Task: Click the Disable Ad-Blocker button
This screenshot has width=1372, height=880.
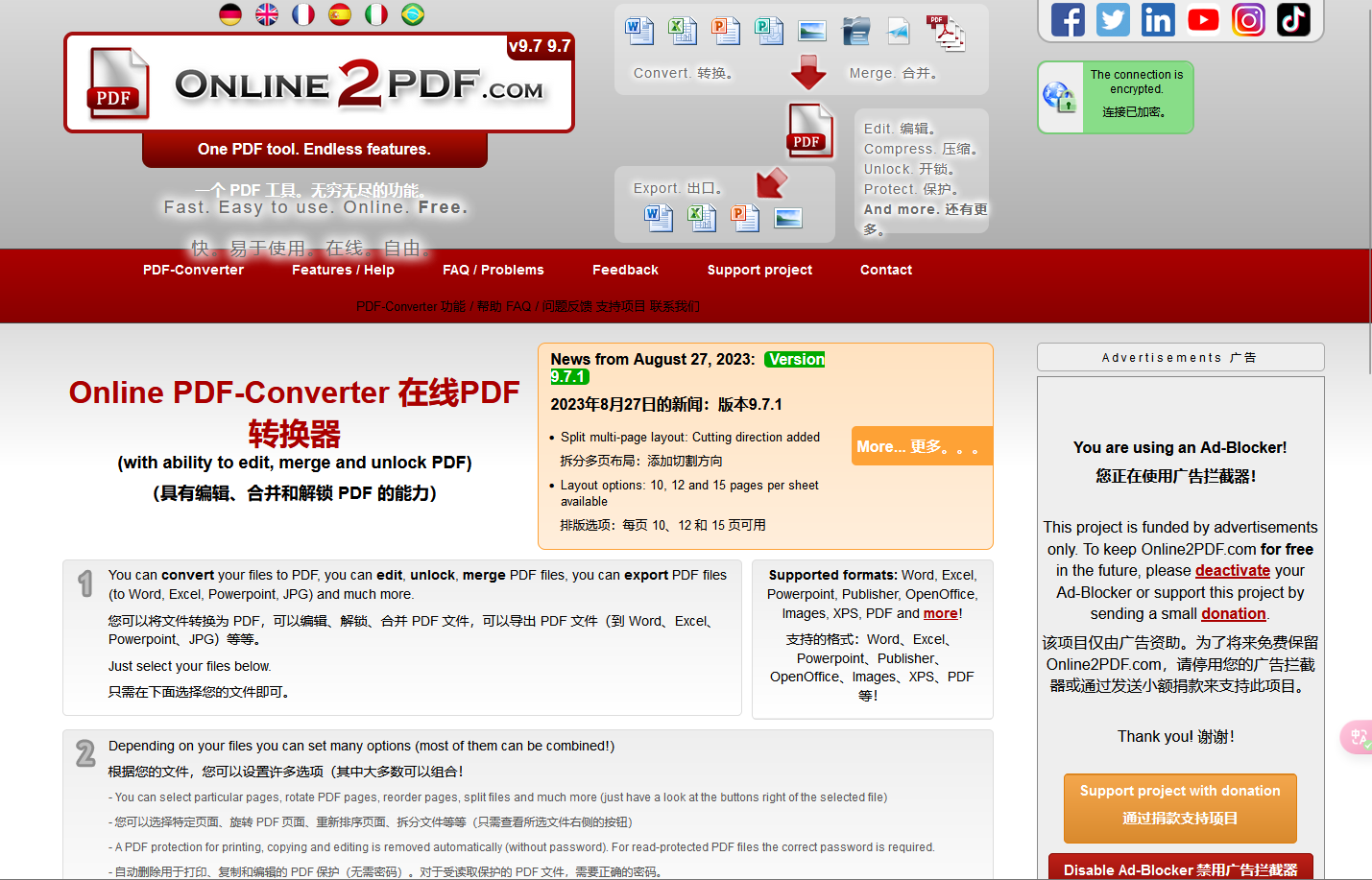Action: point(1181,867)
